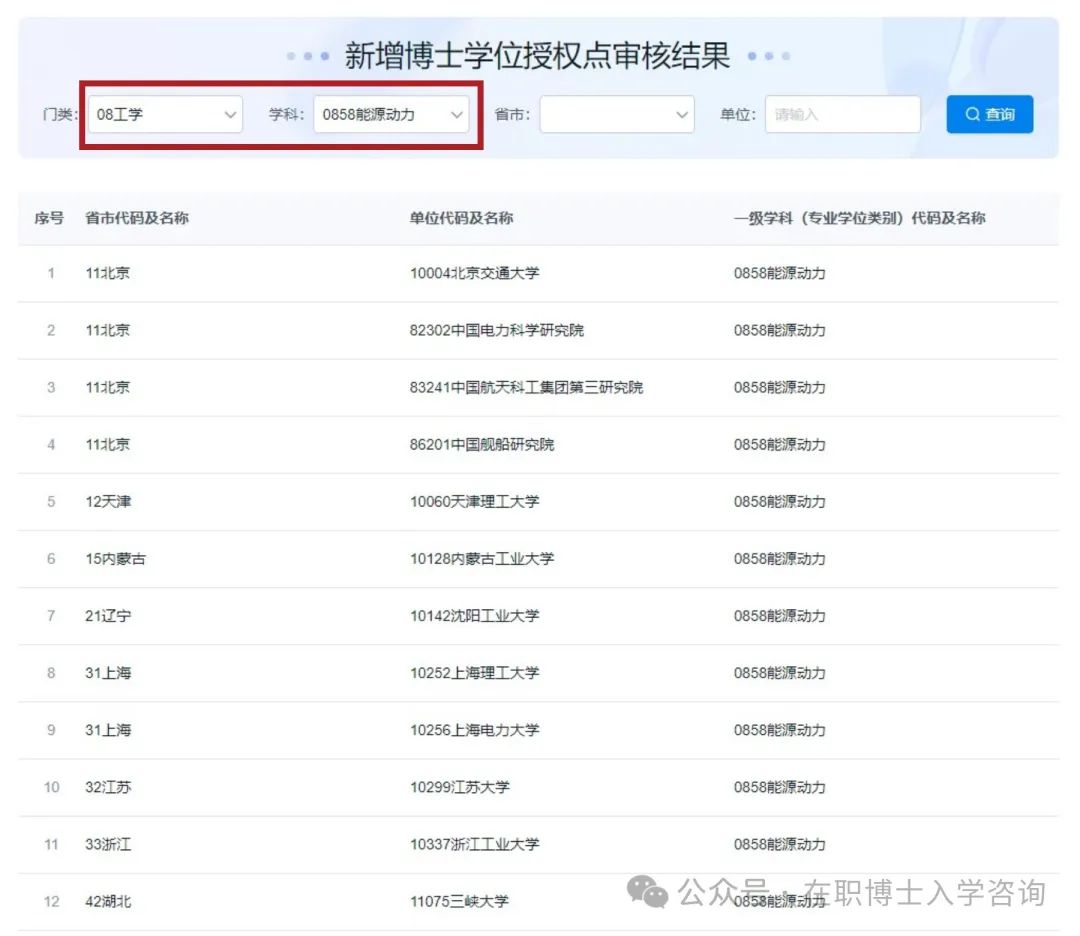
Task: Select the 10299江苏大学 row
Action: (459, 787)
